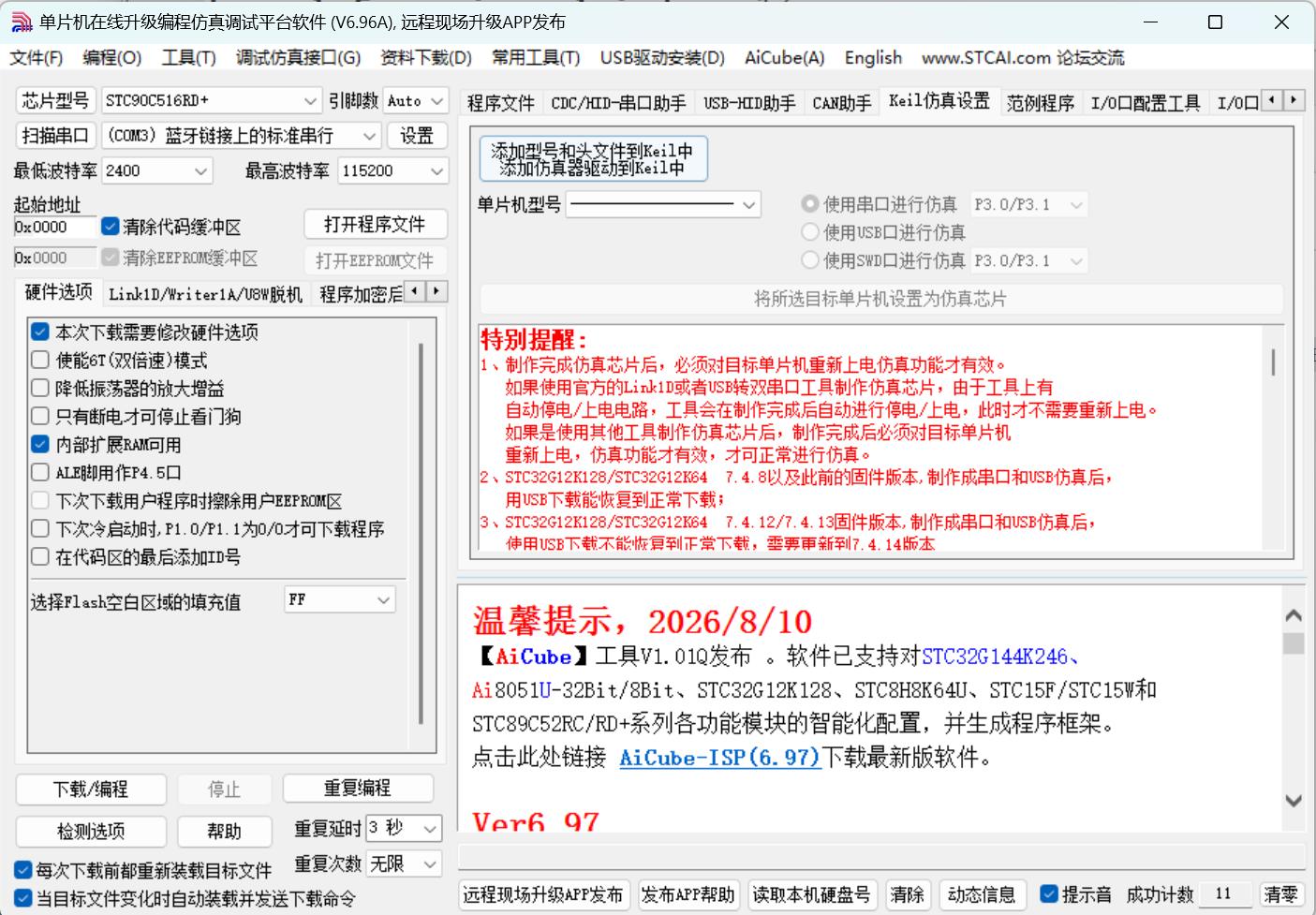
Task: Click the 起始地址 0x0000 input field
Action: point(55,227)
